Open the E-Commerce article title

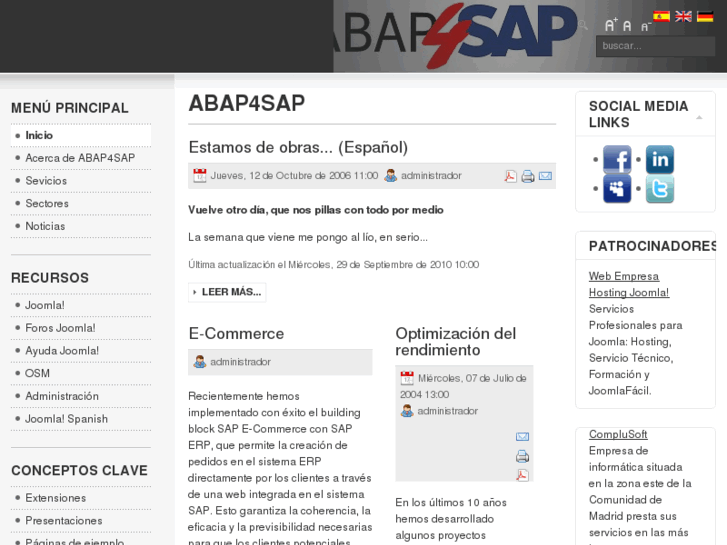pyautogui.click(x=236, y=333)
